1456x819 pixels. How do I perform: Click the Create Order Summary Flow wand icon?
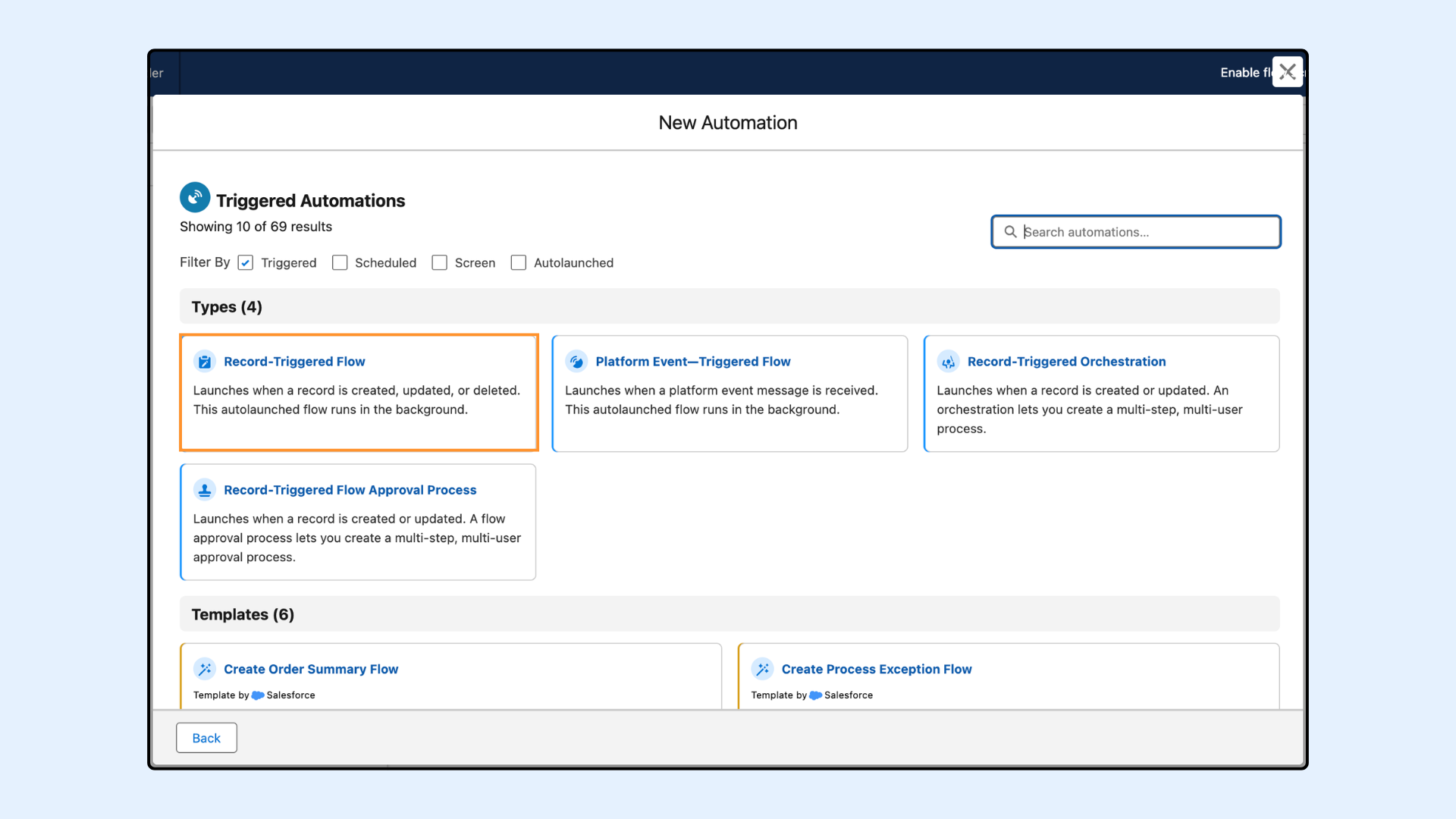[205, 669]
